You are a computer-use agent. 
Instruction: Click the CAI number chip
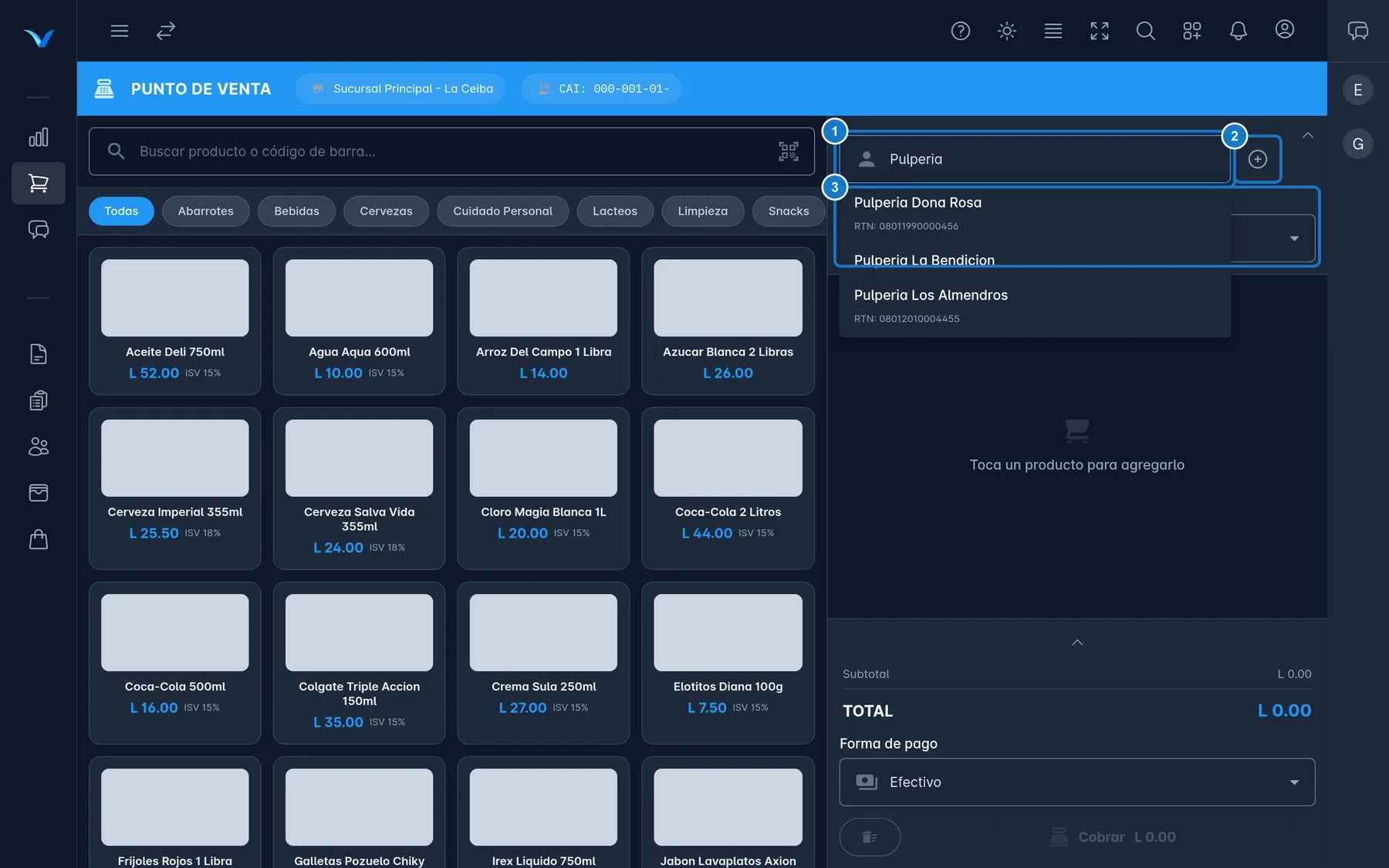(601, 89)
